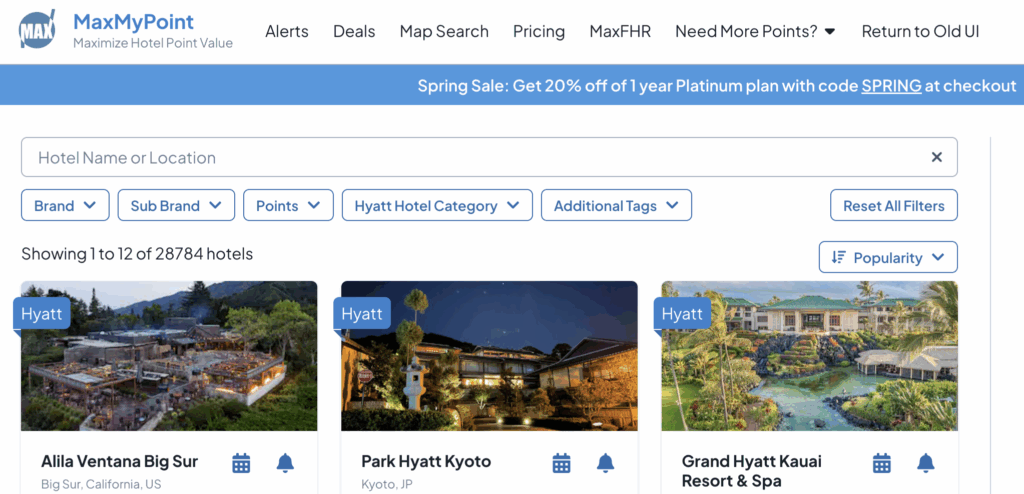This screenshot has height=494, width=1024.
Task: Open the Sub Brand filter dropdown
Action: coord(176,206)
